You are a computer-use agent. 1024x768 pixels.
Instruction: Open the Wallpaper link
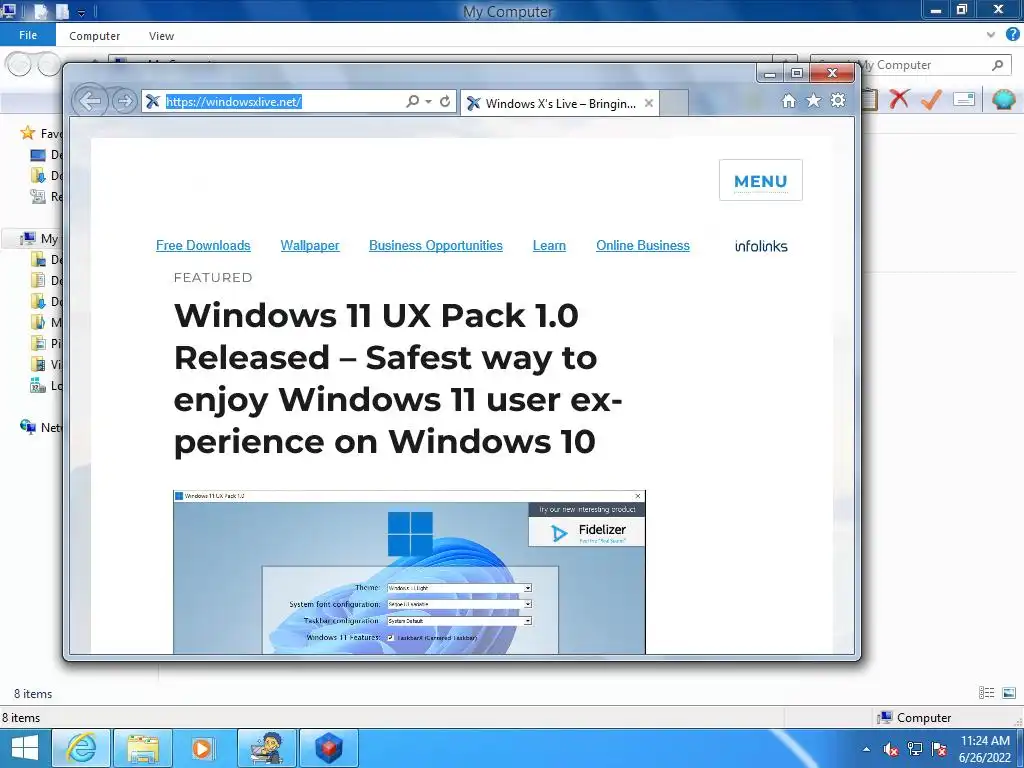[310, 246]
